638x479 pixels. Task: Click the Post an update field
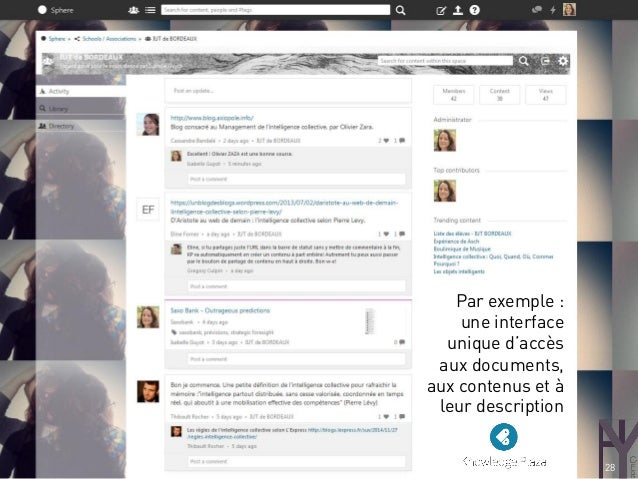[288, 91]
